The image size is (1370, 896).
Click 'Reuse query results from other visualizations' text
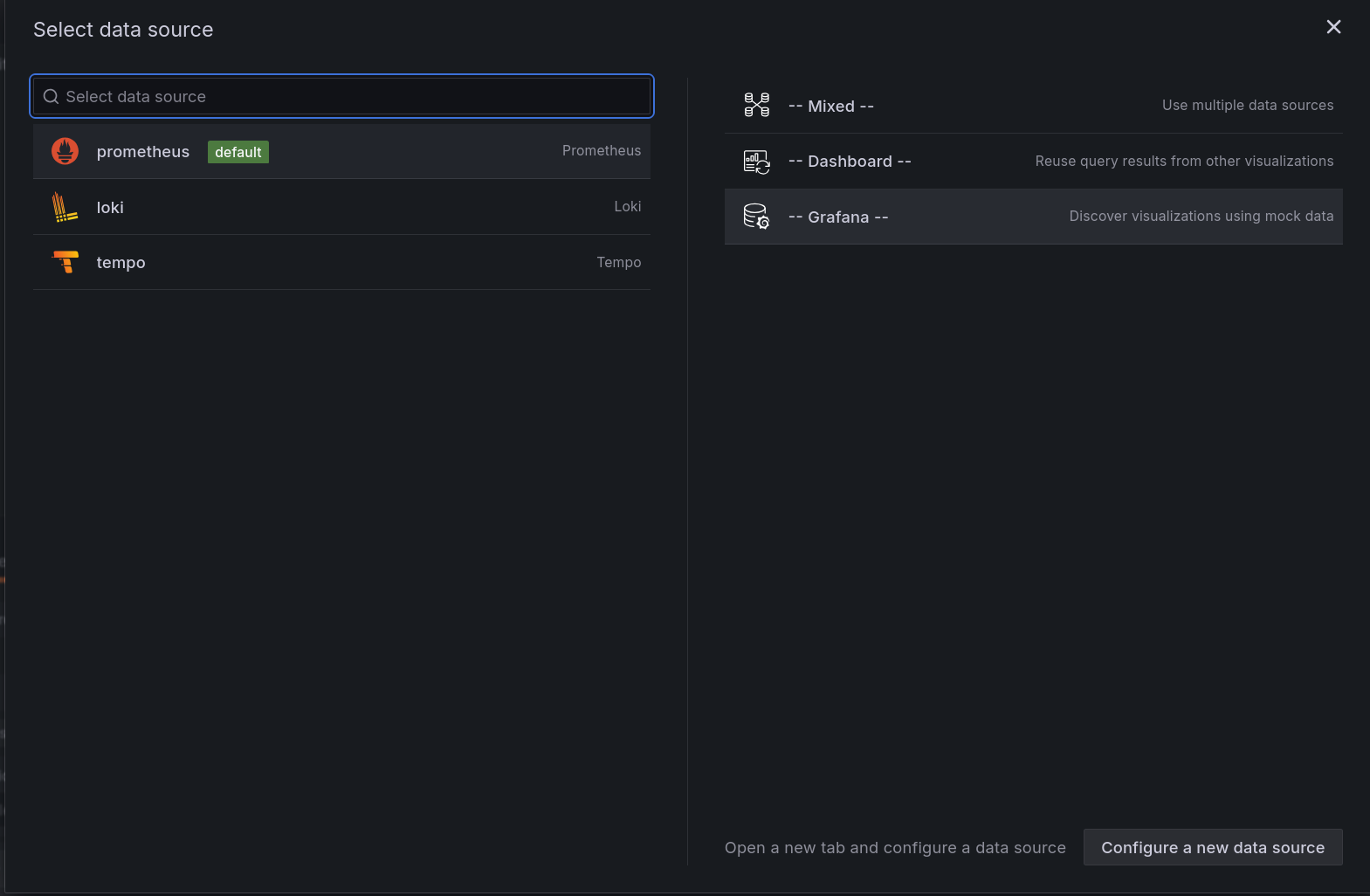tap(1184, 162)
